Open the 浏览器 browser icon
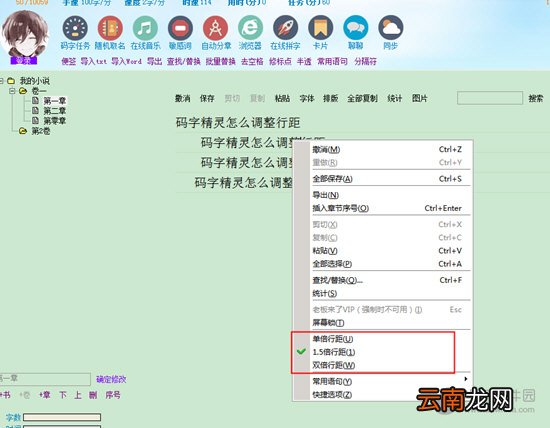 point(250,28)
